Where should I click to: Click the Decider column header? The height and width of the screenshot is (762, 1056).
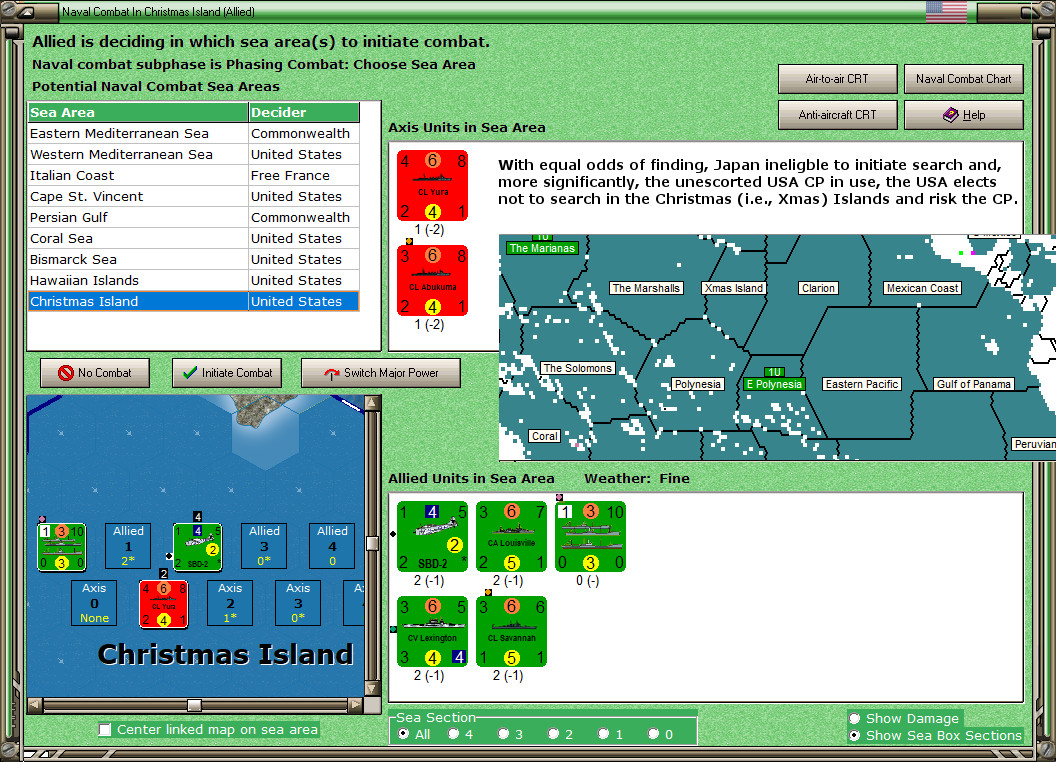(304, 113)
